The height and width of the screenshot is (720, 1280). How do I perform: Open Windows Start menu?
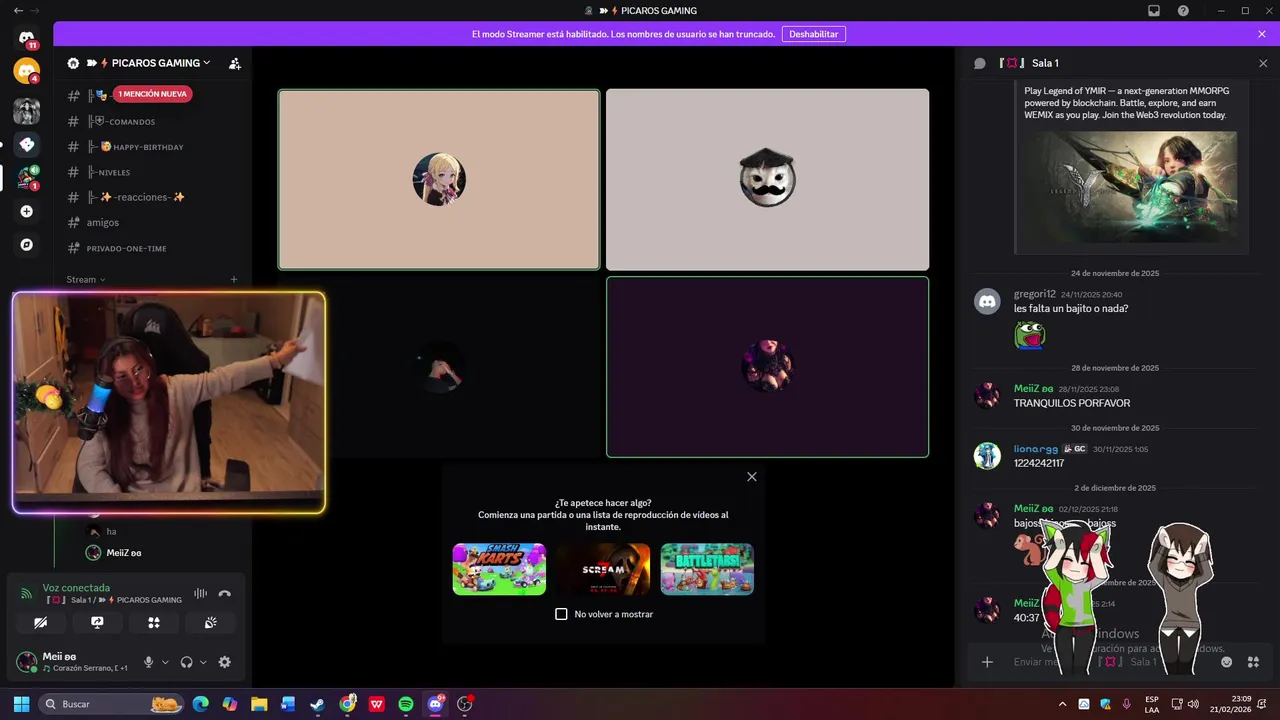[21, 704]
